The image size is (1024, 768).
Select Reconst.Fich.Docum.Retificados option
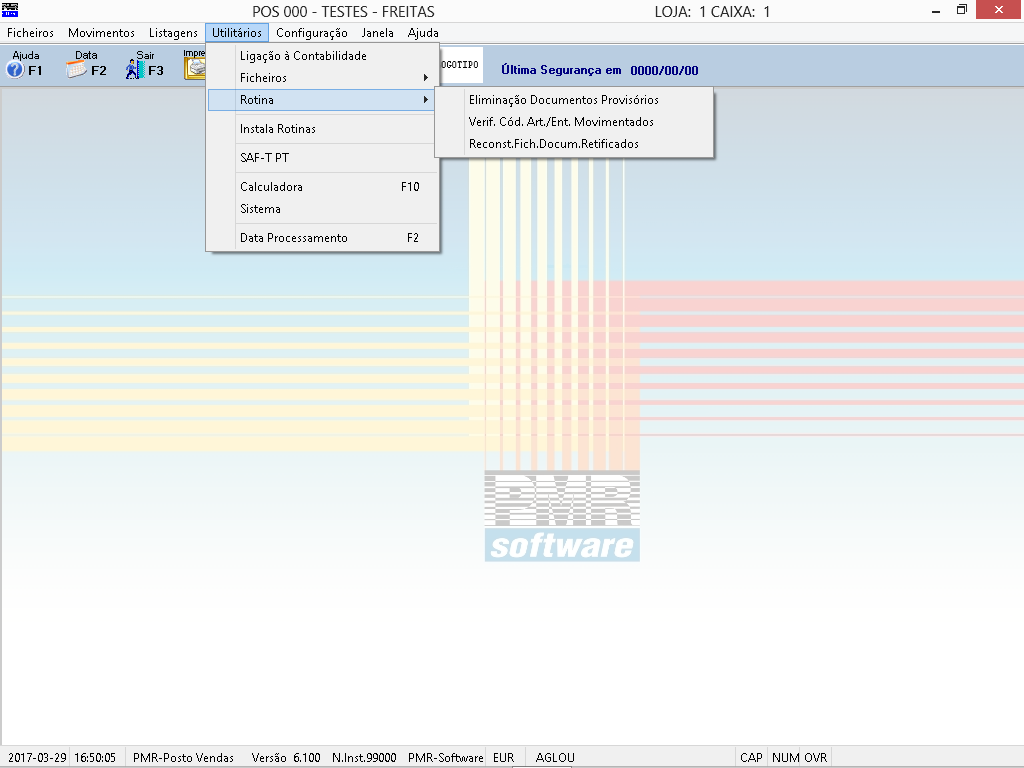(x=553, y=144)
